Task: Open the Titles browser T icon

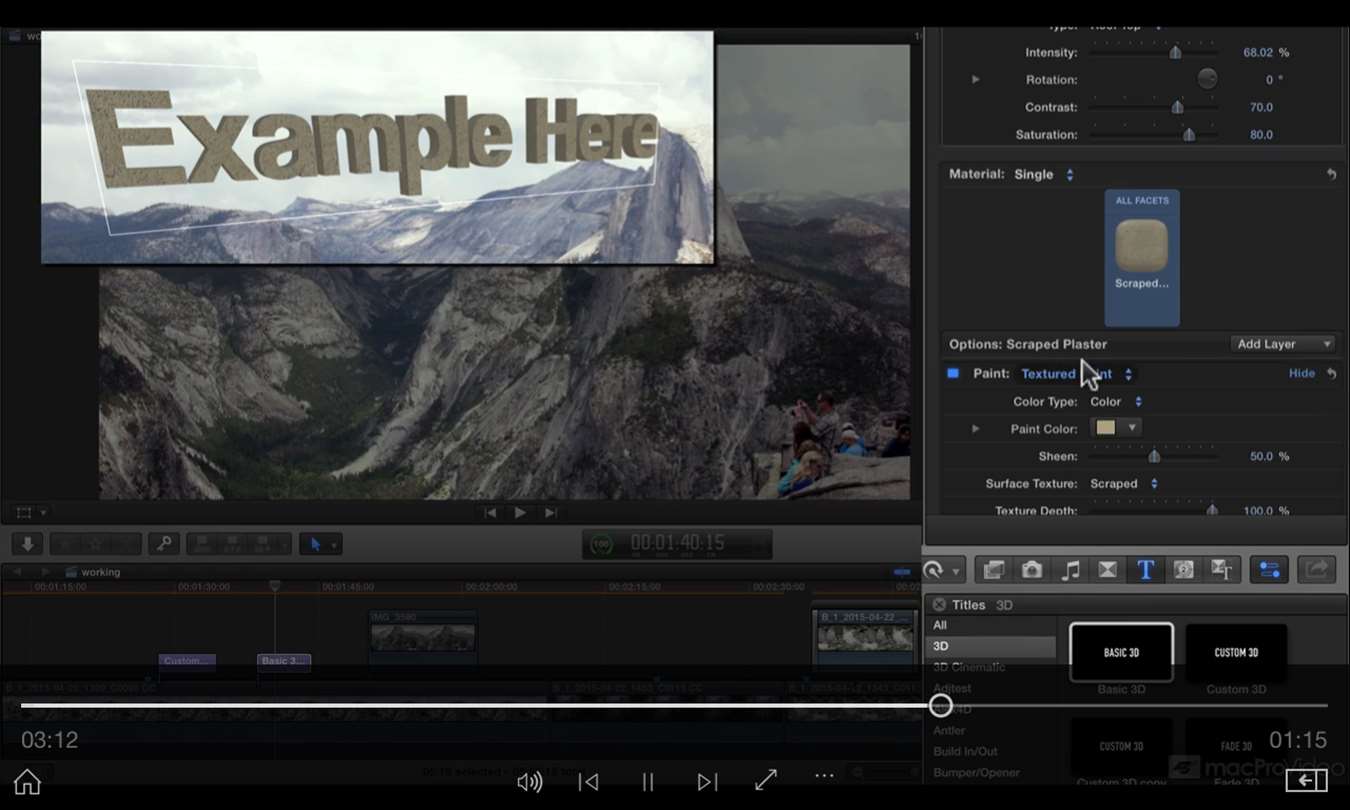Action: pyautogui.click(x=1145, y=570)
